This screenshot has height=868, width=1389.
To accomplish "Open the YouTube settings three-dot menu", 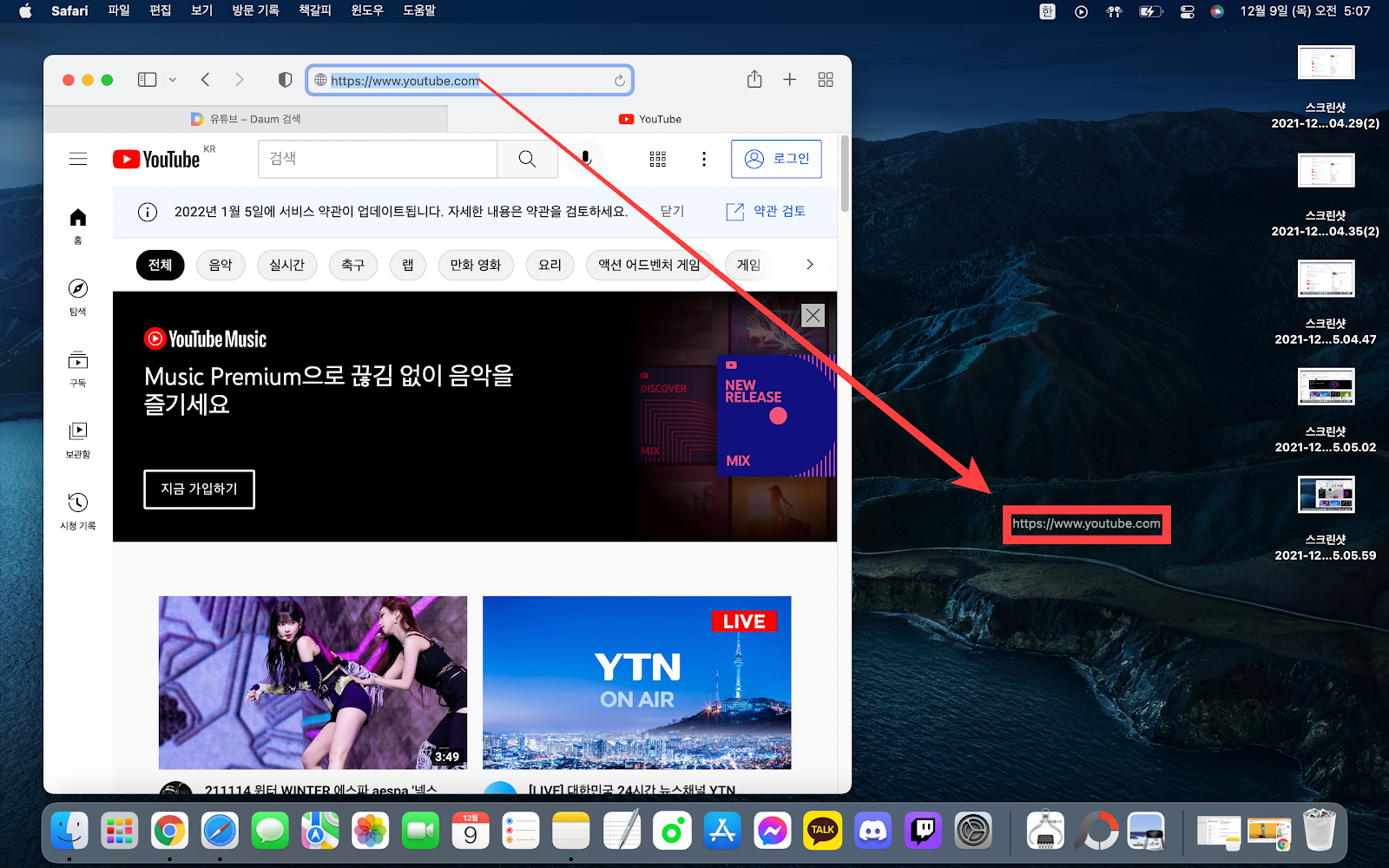I will coord(704,159).
